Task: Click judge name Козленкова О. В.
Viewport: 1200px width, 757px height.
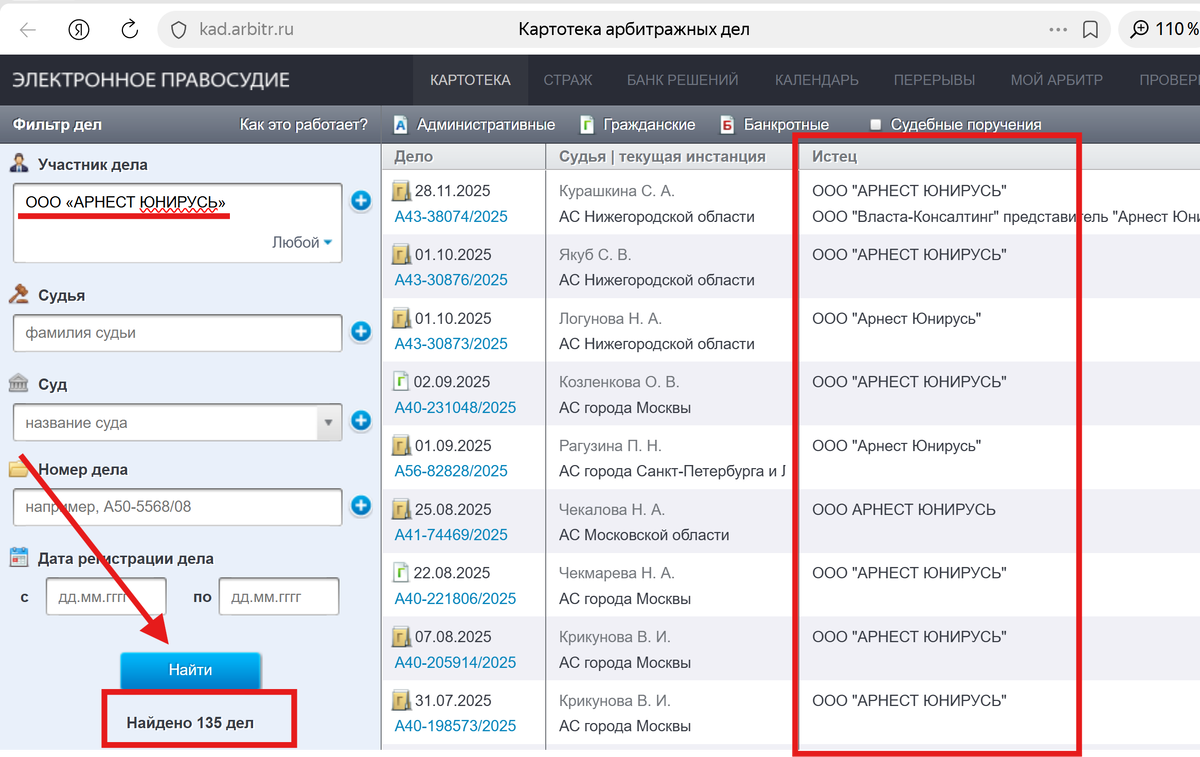Action: 619,381
